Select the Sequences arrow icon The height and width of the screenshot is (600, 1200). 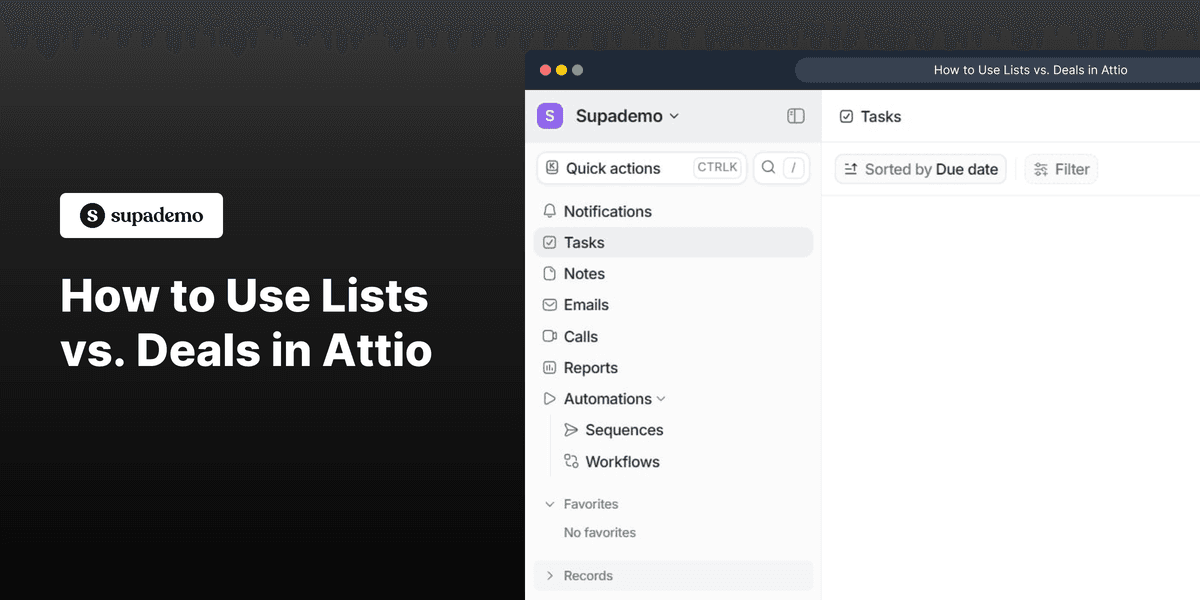[572, 430]
